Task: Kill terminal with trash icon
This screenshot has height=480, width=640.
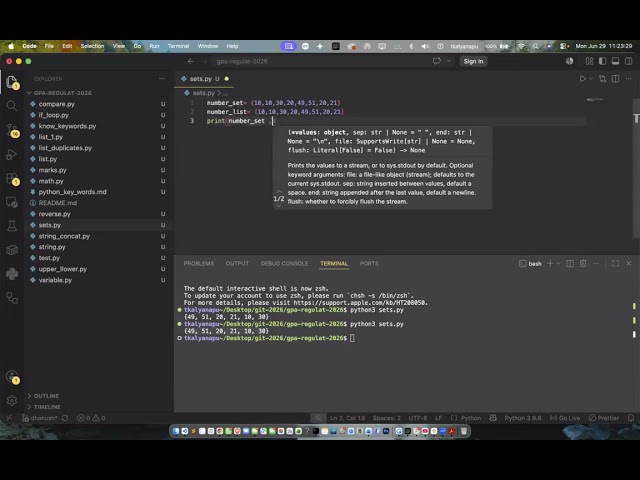Action: click(x=583, y=264)
